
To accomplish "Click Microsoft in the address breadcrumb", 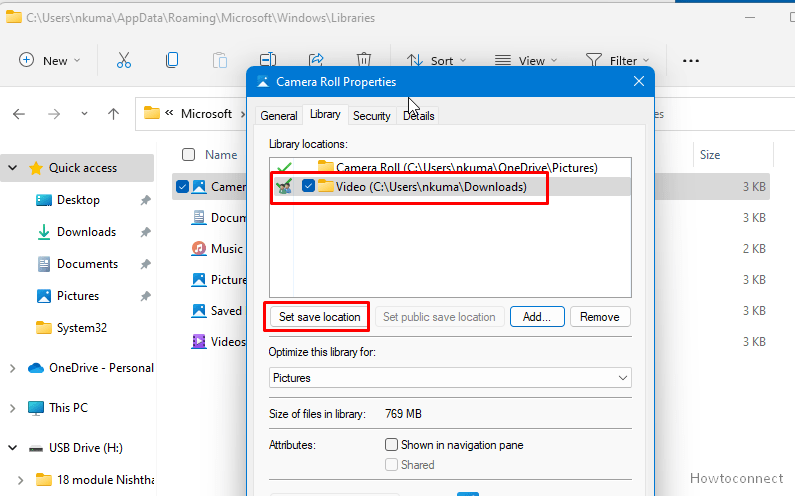I will pos(206,114).
